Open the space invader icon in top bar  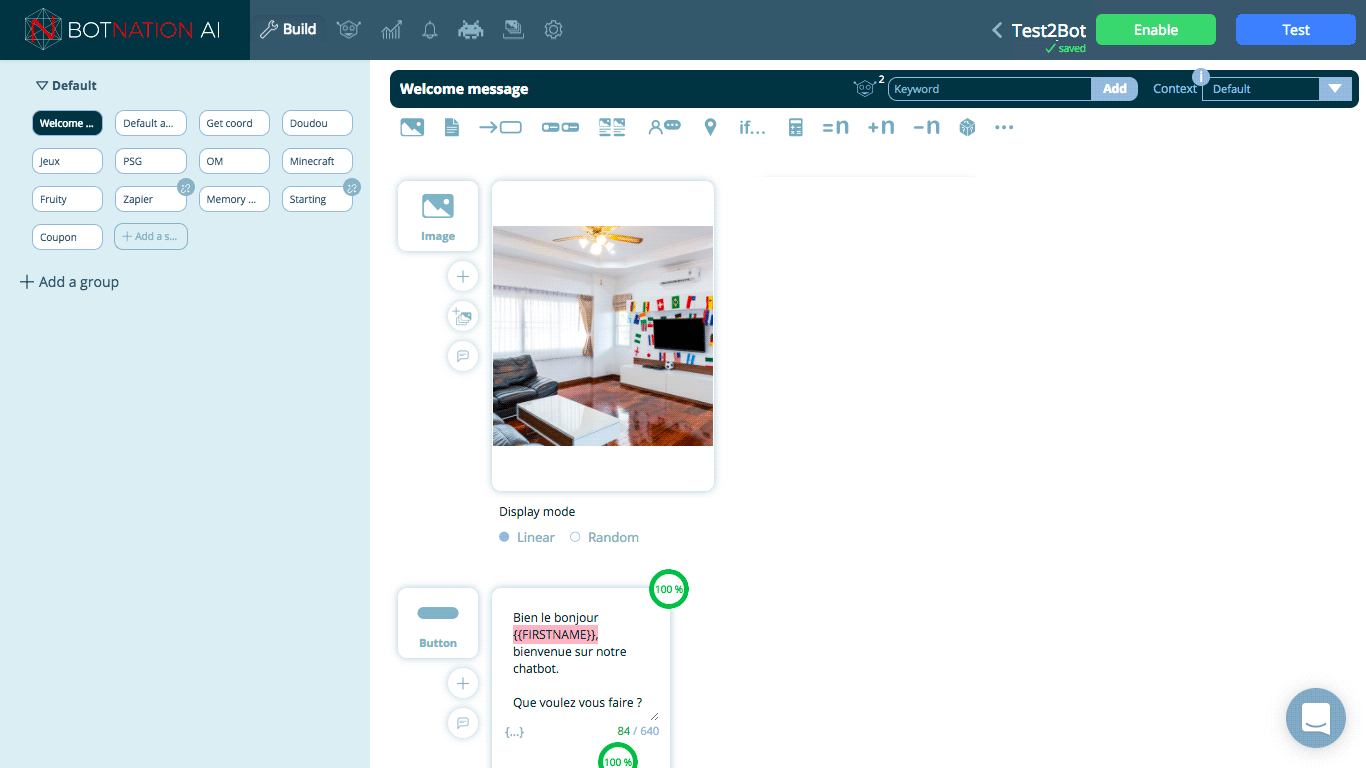[470, 30]
